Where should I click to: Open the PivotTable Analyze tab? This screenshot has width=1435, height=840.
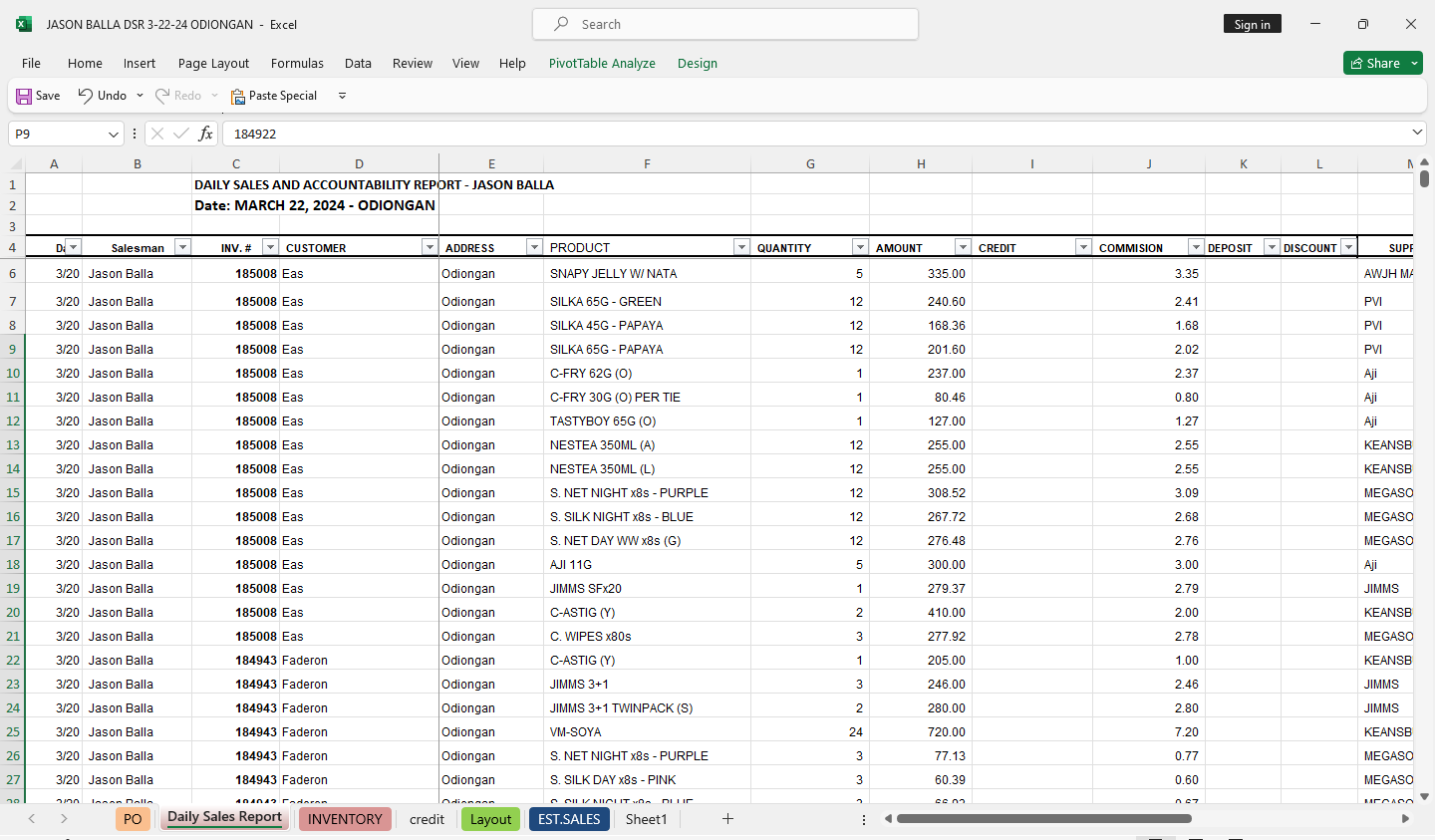click(602, 63)
